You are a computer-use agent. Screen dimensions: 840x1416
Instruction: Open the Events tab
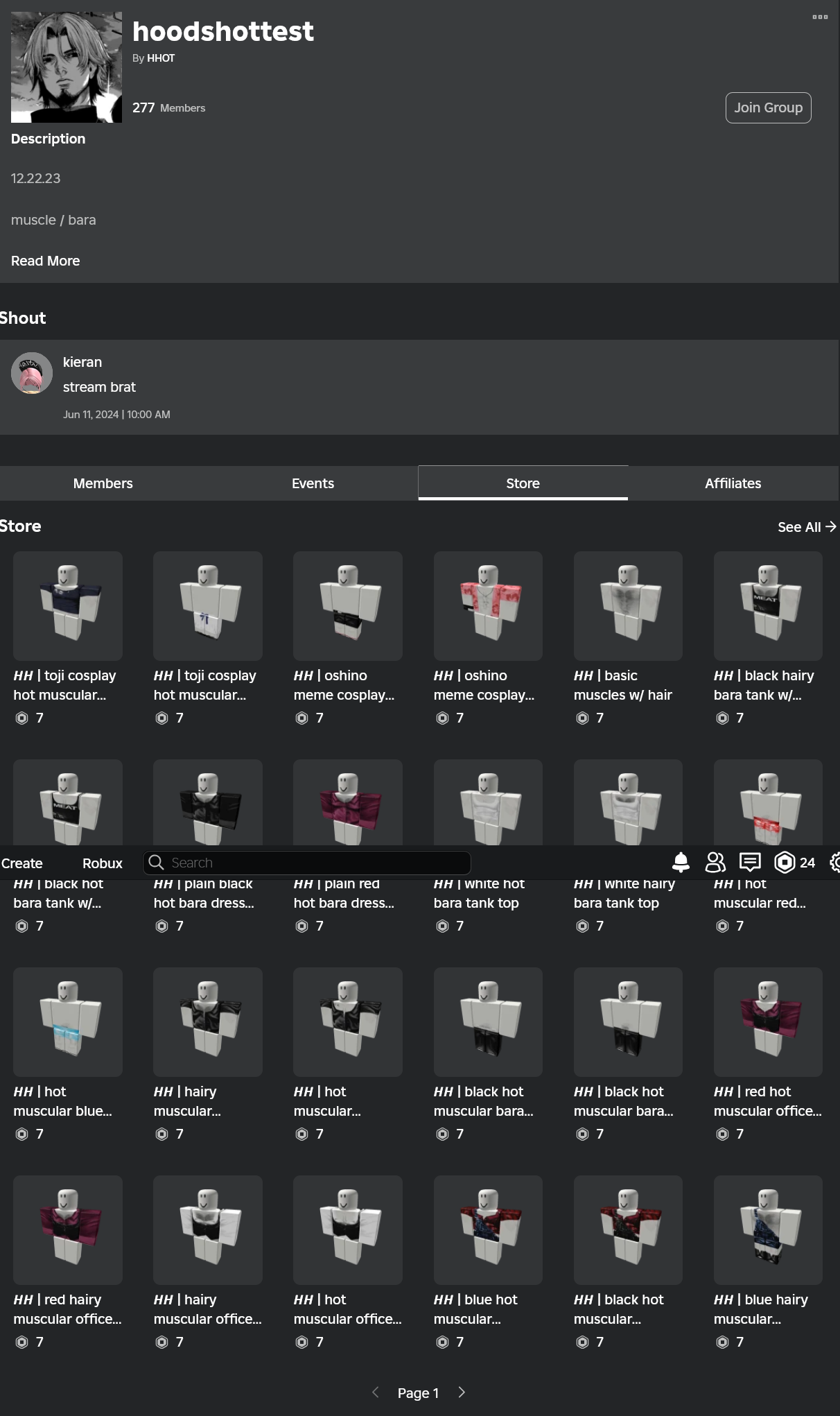313,483
